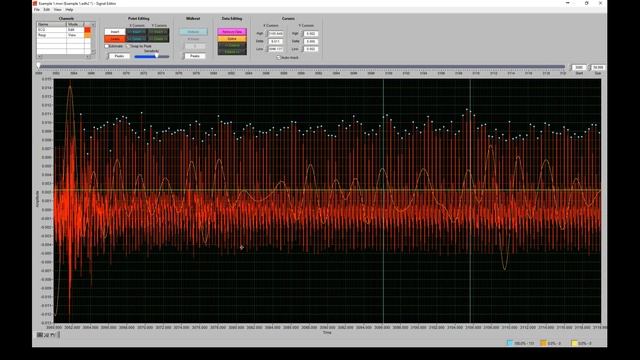Click the orange color swatch of Resp channel

click(87, 35)
